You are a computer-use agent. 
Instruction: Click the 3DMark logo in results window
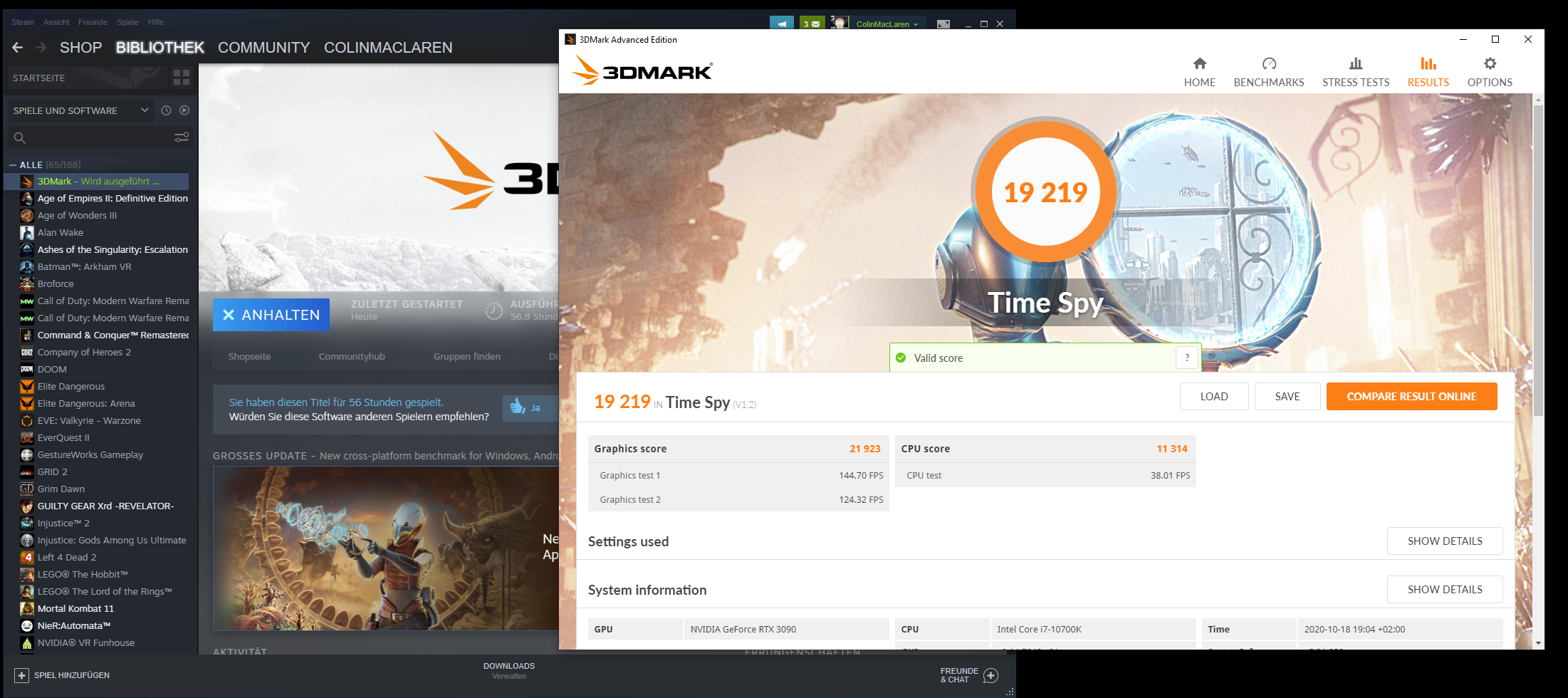point(642,70)
